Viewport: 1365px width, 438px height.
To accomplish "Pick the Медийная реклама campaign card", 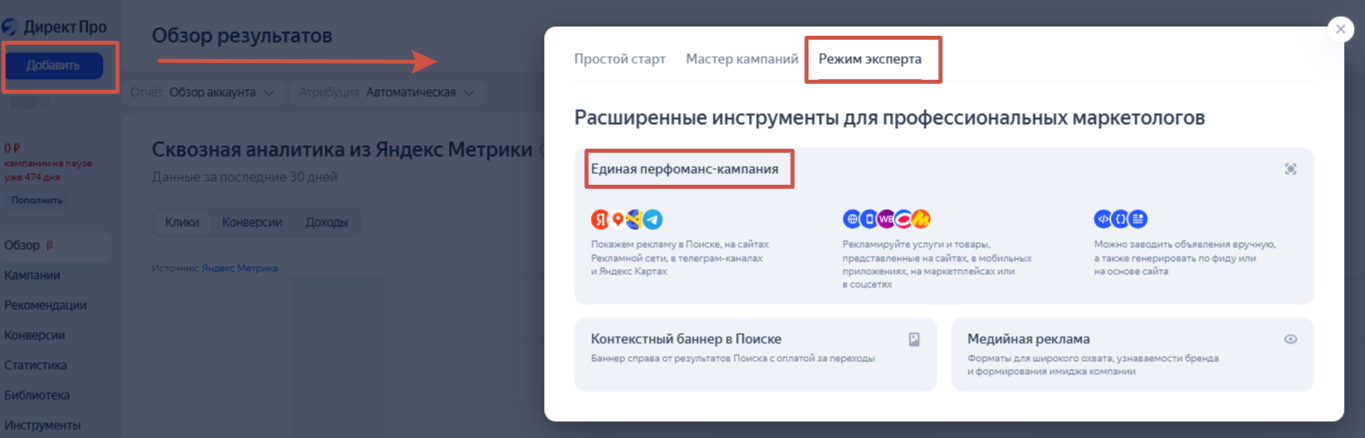I will pos(1132,354).
